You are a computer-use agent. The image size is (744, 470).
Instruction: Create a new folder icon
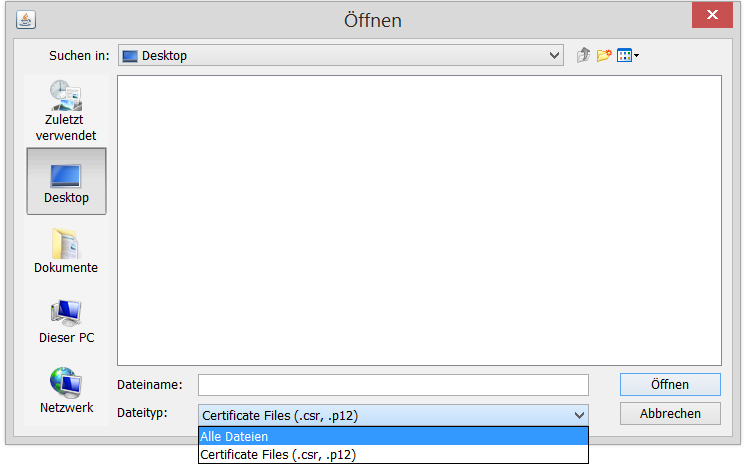[604, 55]
